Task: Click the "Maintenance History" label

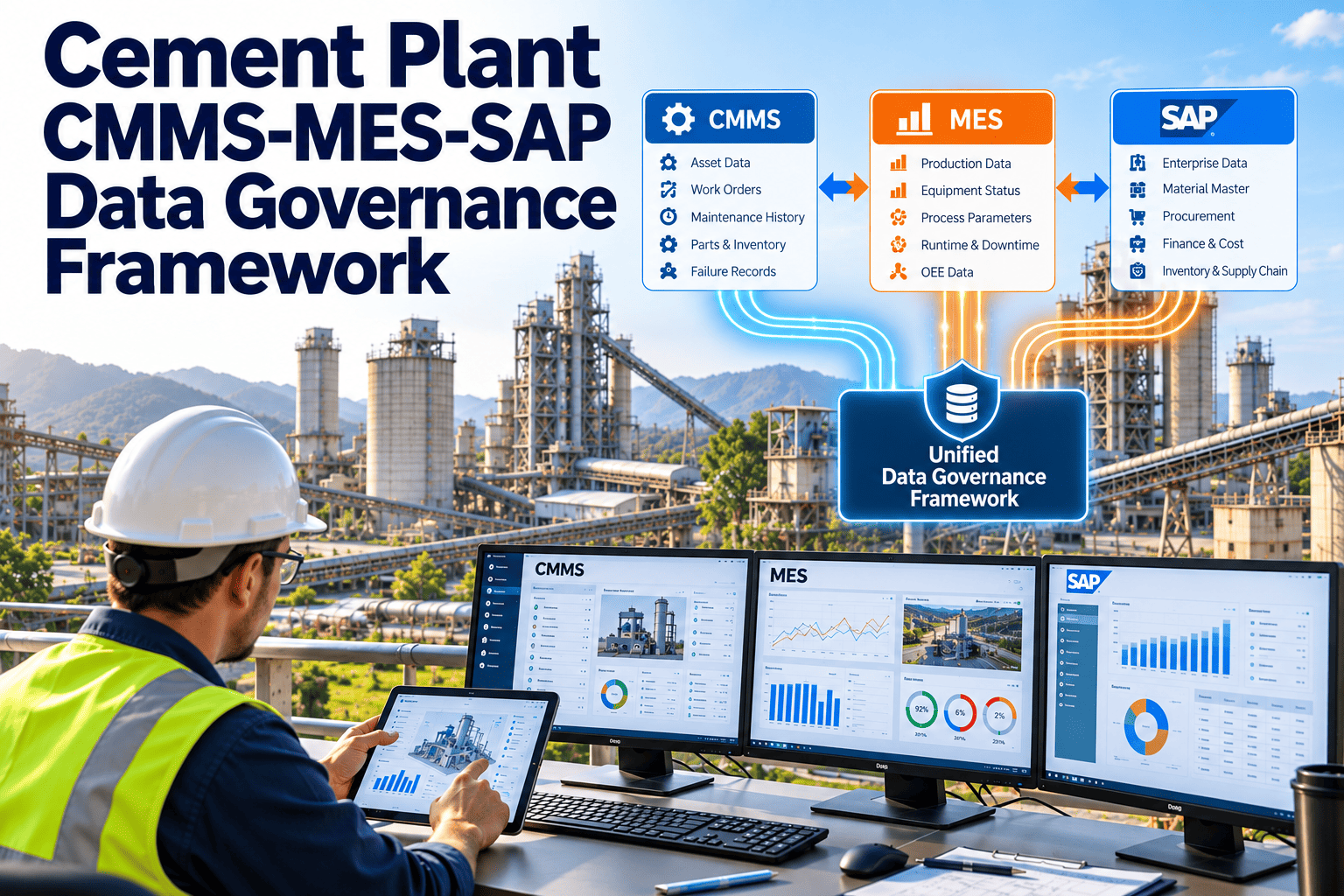Action: (748, 217)
